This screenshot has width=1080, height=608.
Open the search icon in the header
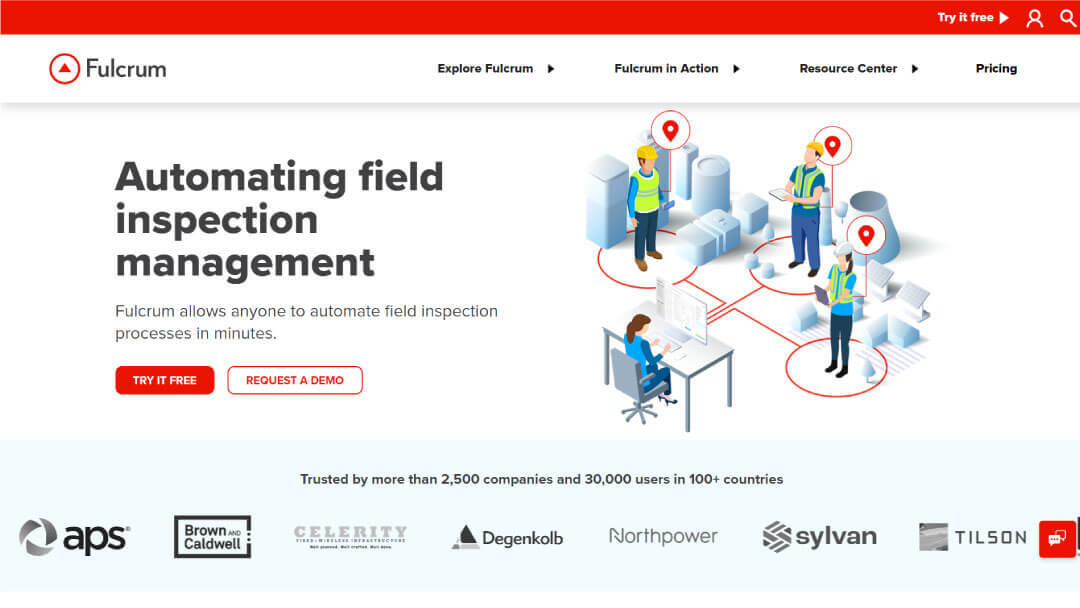pyautogui.click(x=1067, y=17)
